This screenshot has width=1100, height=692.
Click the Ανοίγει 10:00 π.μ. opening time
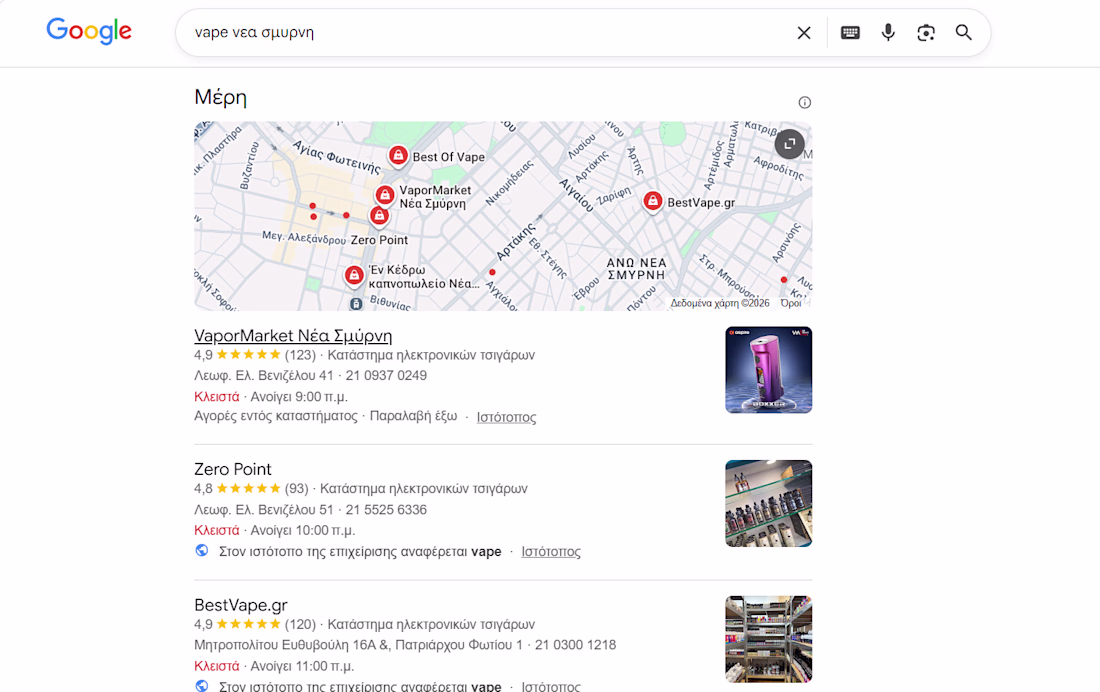(x=302, y=530)
